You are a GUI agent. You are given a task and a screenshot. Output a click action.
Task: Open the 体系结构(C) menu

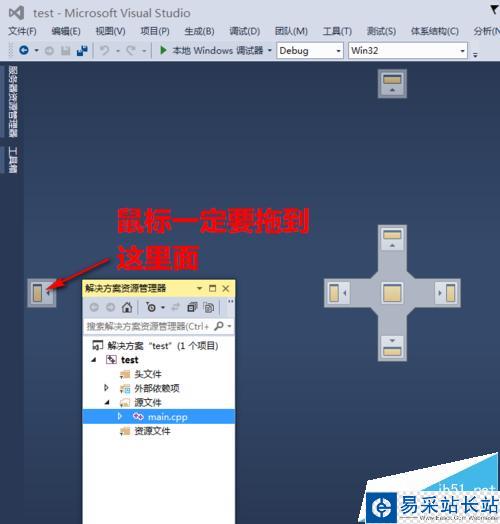pyautogui.click(x=434, y=31)
